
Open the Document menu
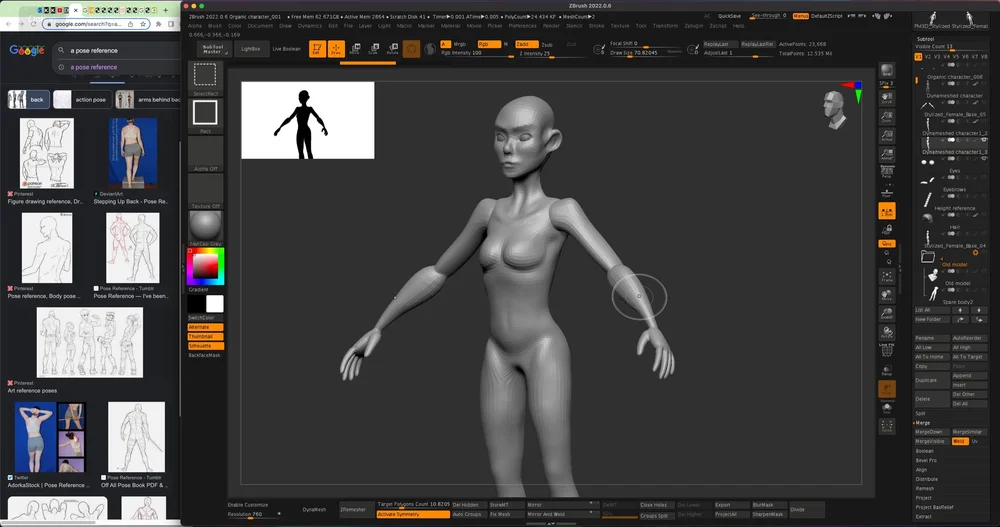coord(260,26)
